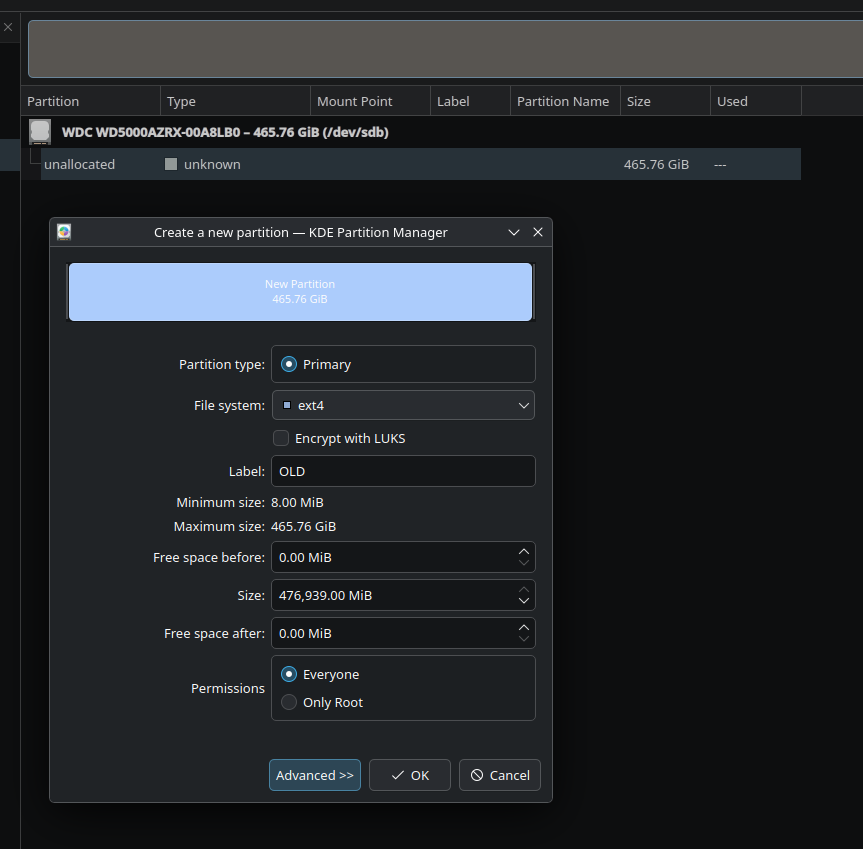Select the Only Root permissions option

point(289,702)
